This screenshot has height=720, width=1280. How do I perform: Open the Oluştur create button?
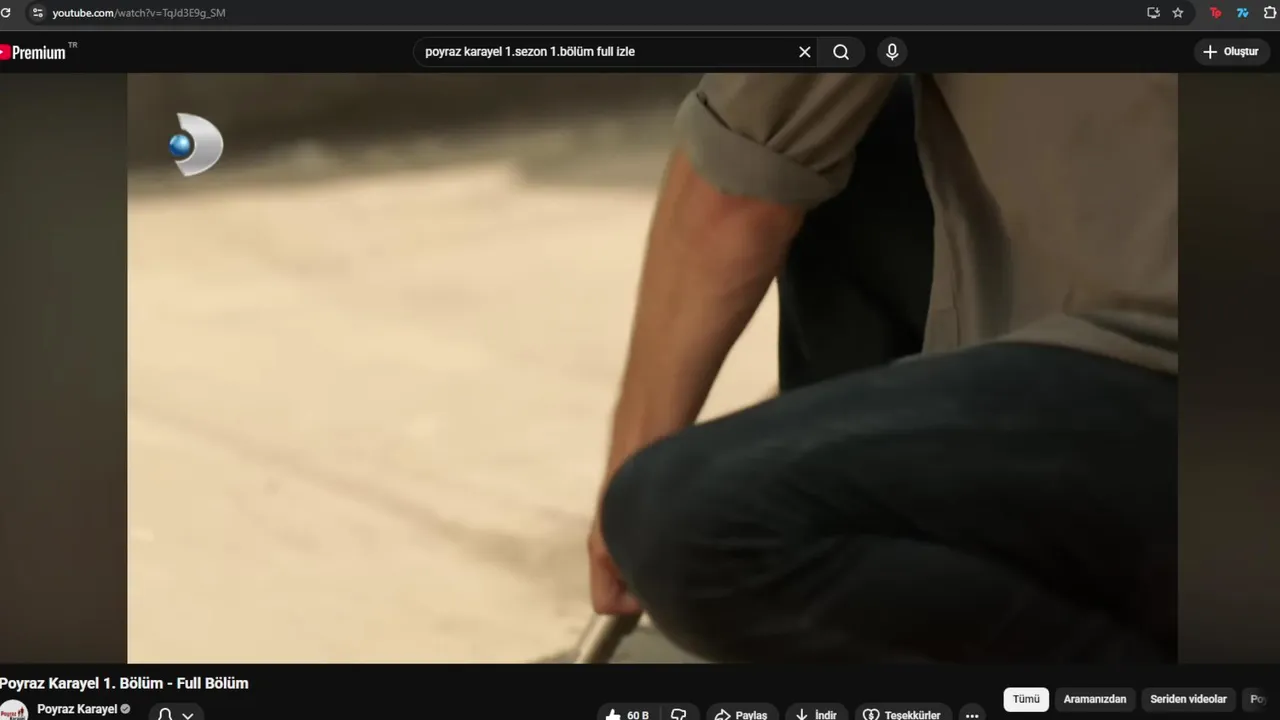[1231, 52]
